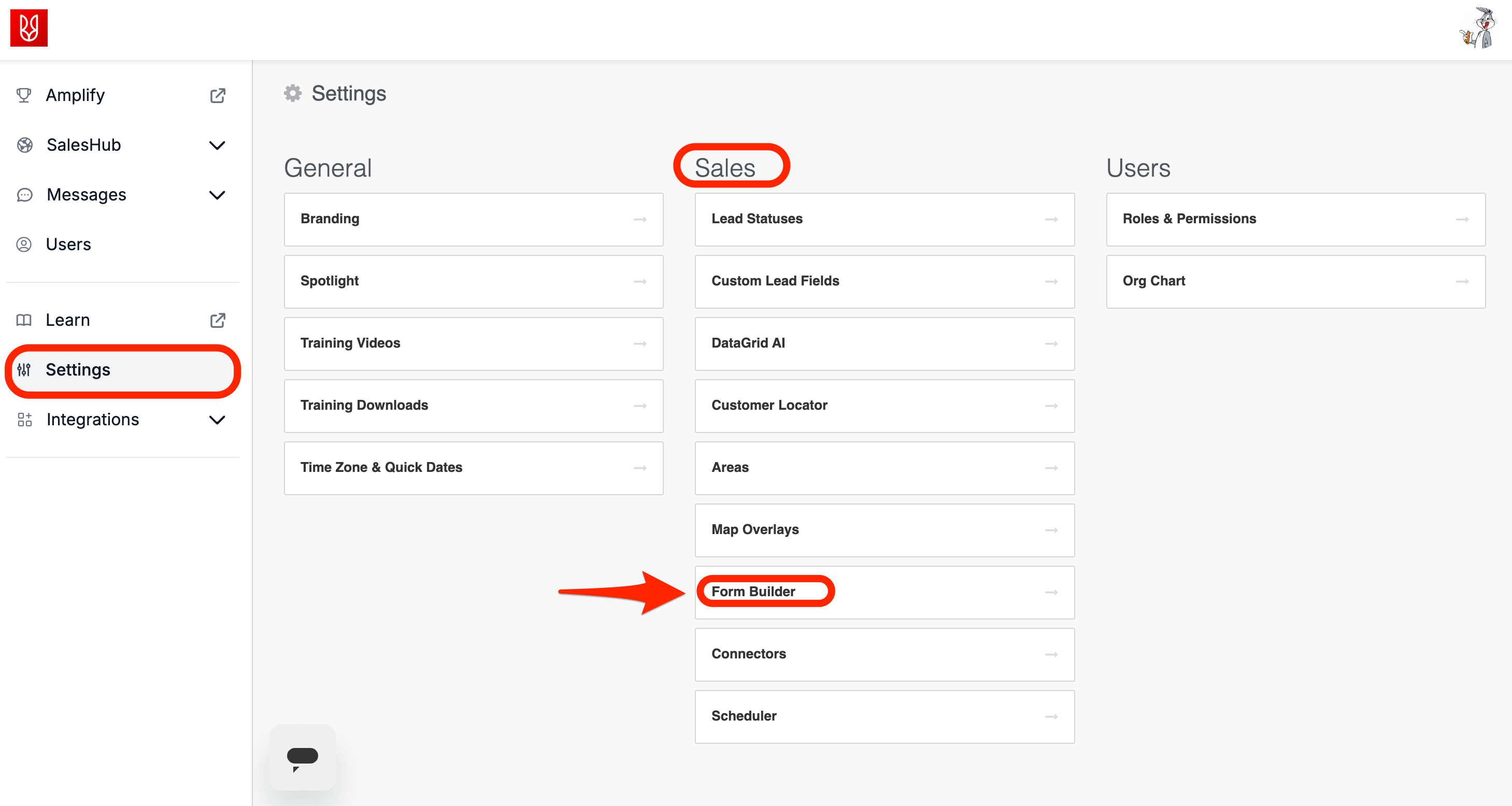This screenshot has width=1512, height=806.
Task: Expand the Messages menu chevron
Action: tap(217, 195)
